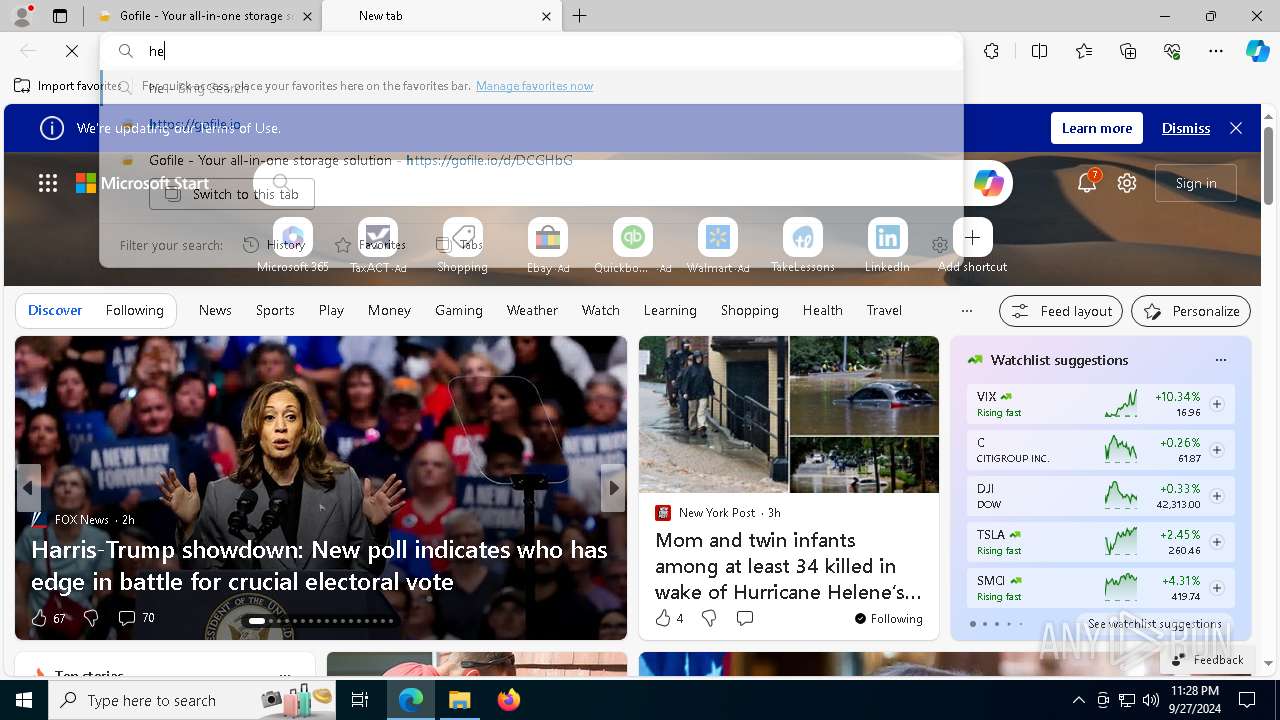Open Quickbooks shortcut tile
The image size is (1280, 720).
pyautogui.click(x=632, y=246)
